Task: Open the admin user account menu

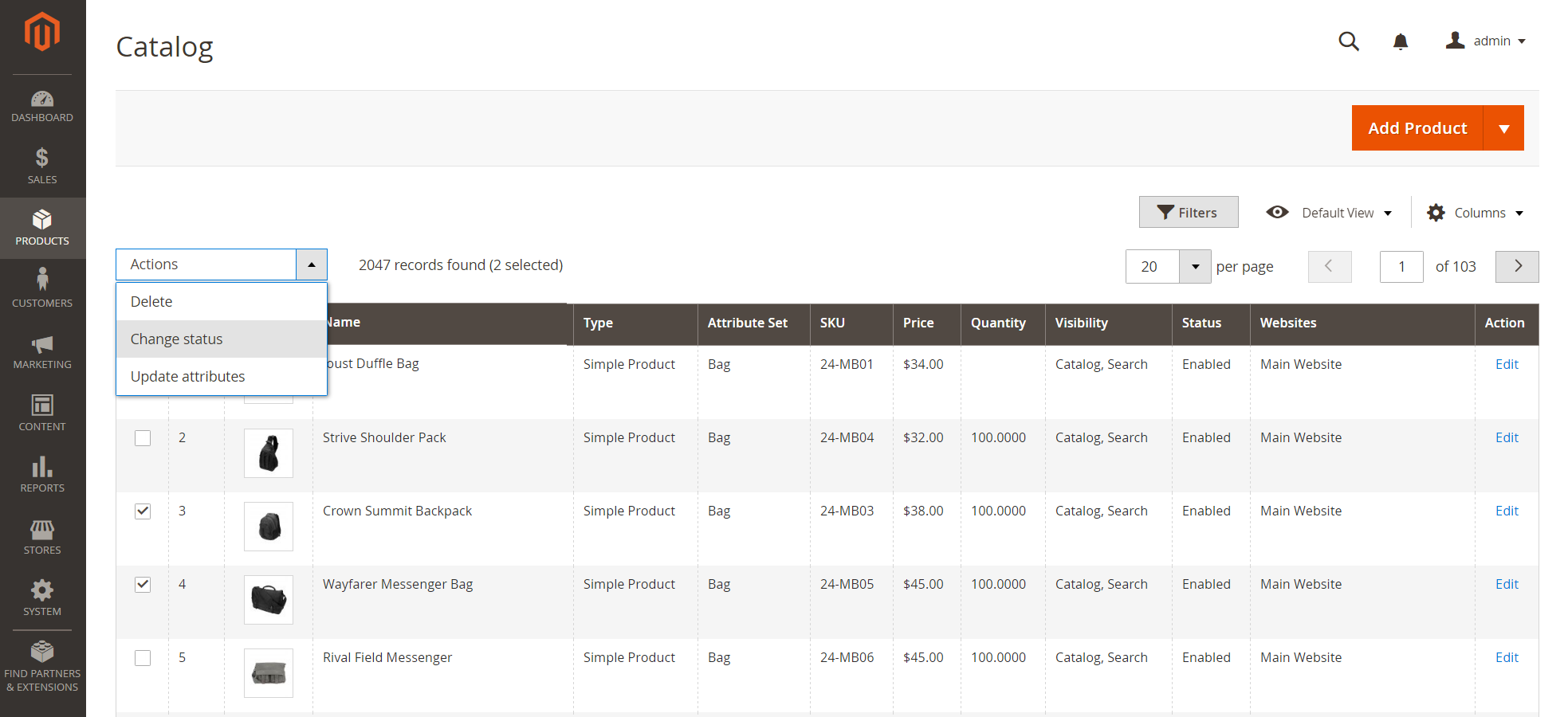Action: click(x=1486, y=41)
